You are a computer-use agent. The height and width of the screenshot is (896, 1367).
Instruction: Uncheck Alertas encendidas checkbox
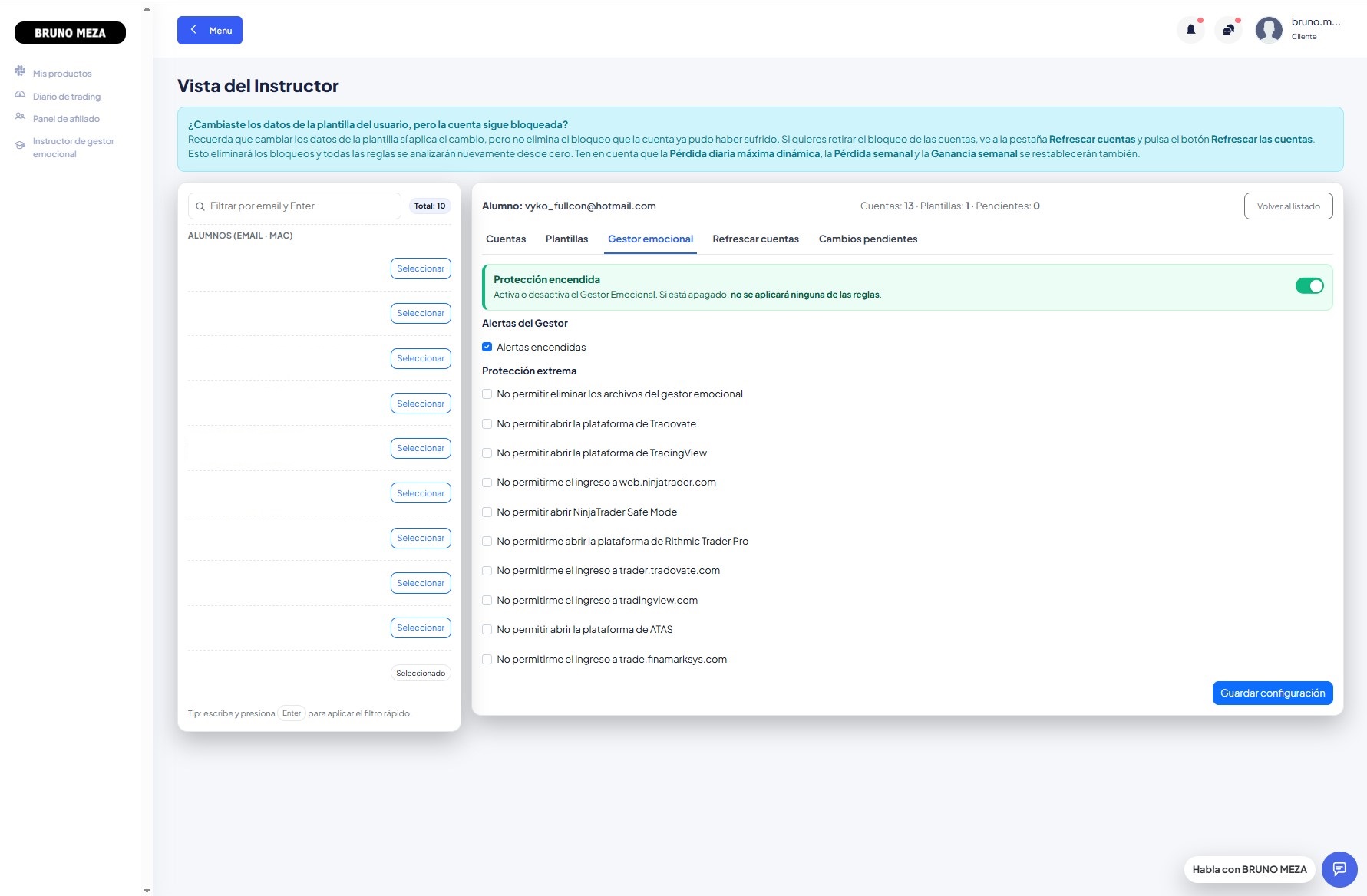(x=487, y=347)
